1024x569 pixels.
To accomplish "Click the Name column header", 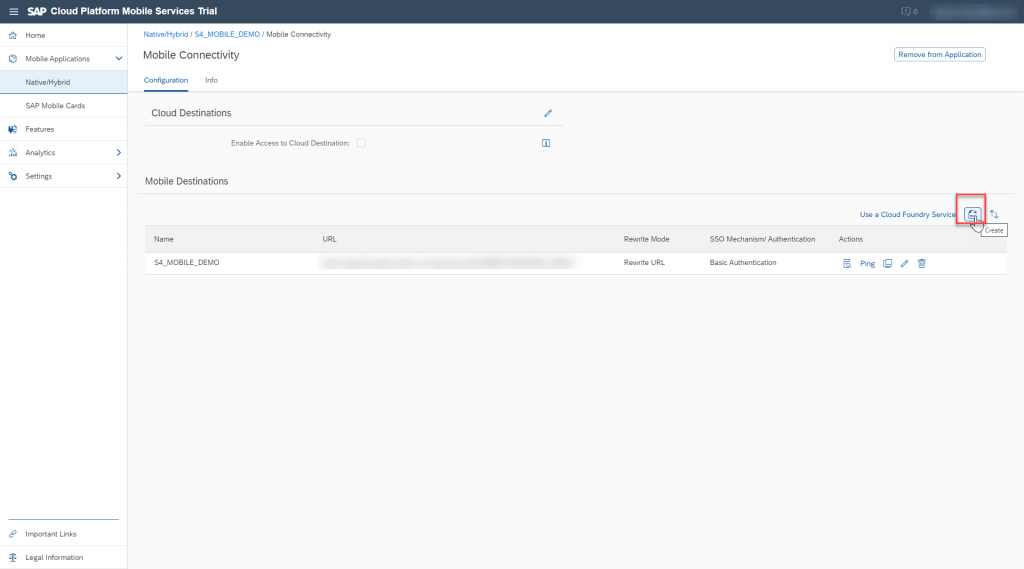I will [163, 239].
